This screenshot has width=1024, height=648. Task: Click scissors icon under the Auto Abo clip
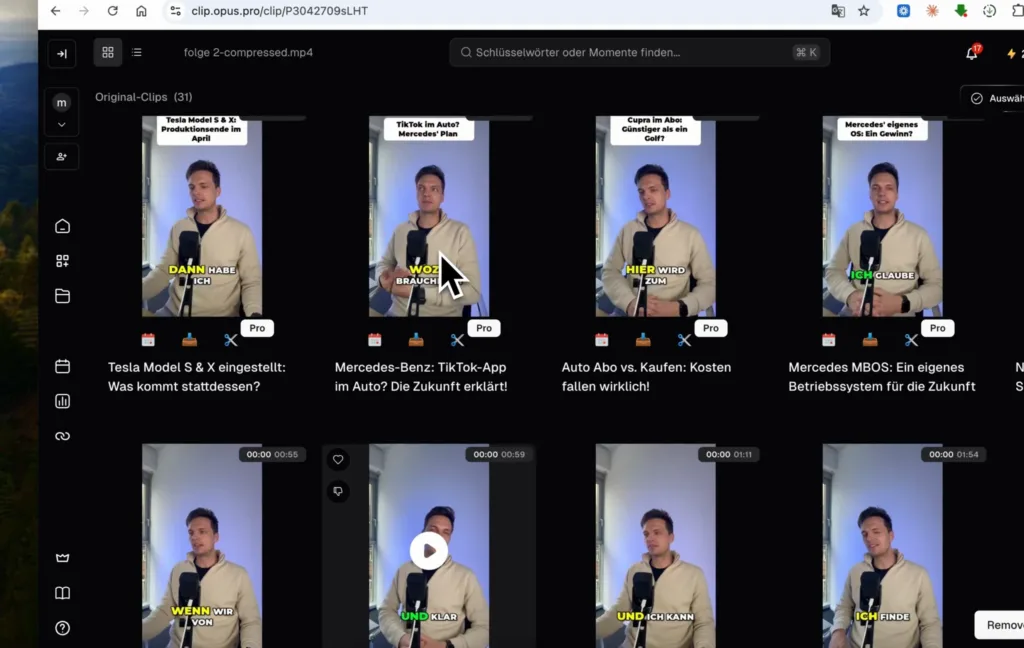tap(684, 340)
